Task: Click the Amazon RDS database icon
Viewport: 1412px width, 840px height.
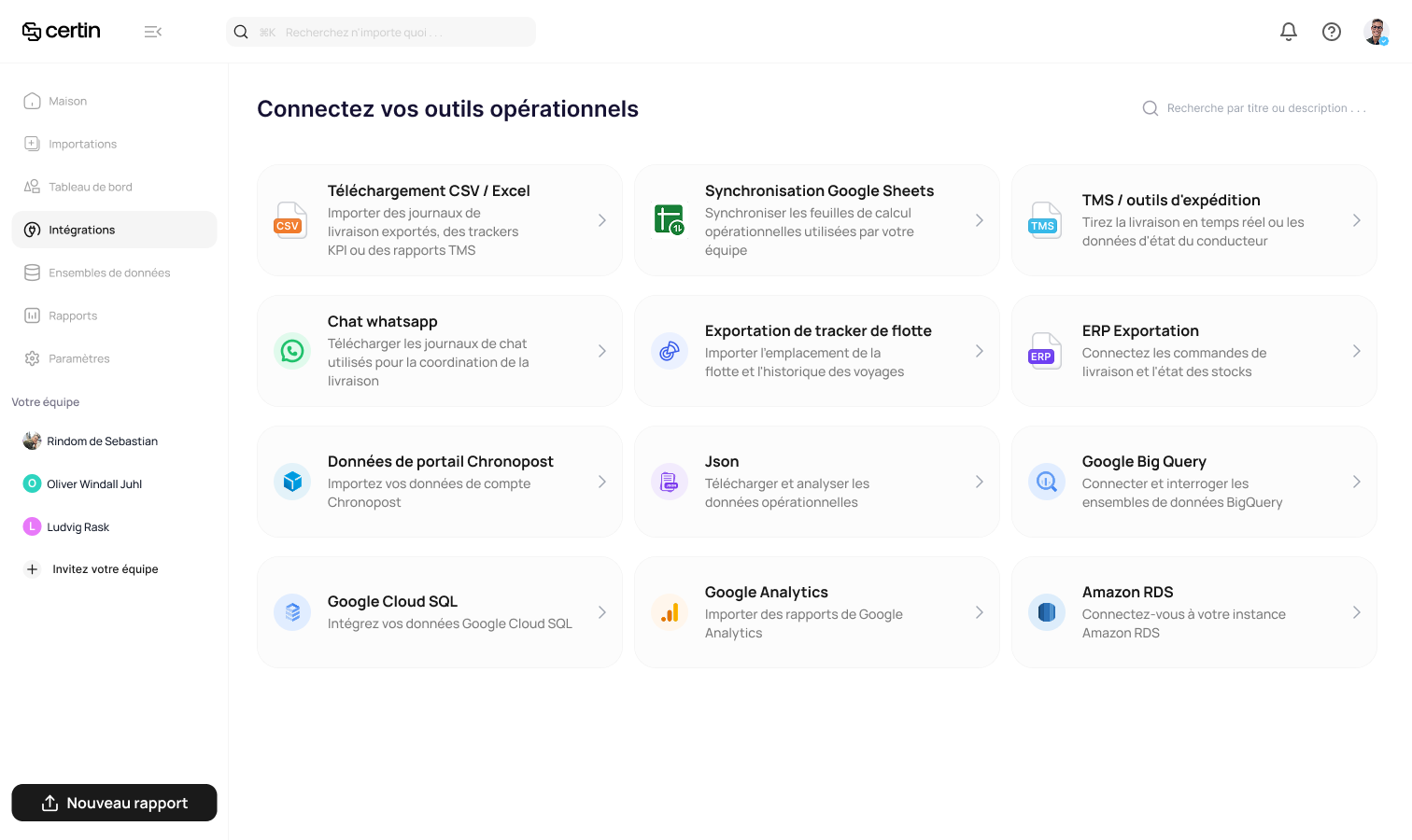Action: [x=1047, y=612]
